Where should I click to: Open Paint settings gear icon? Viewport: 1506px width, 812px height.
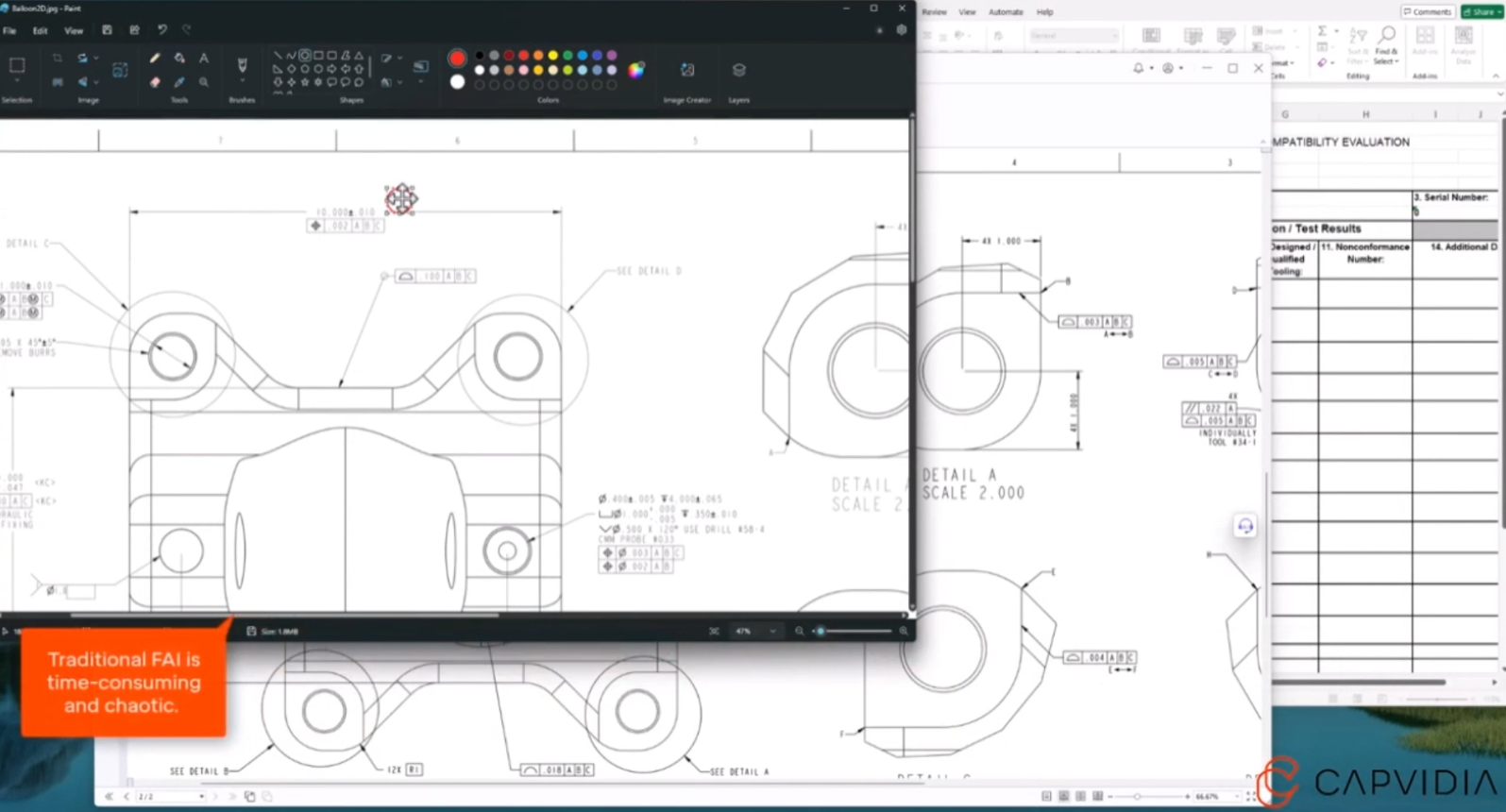[x=902, y=30]
